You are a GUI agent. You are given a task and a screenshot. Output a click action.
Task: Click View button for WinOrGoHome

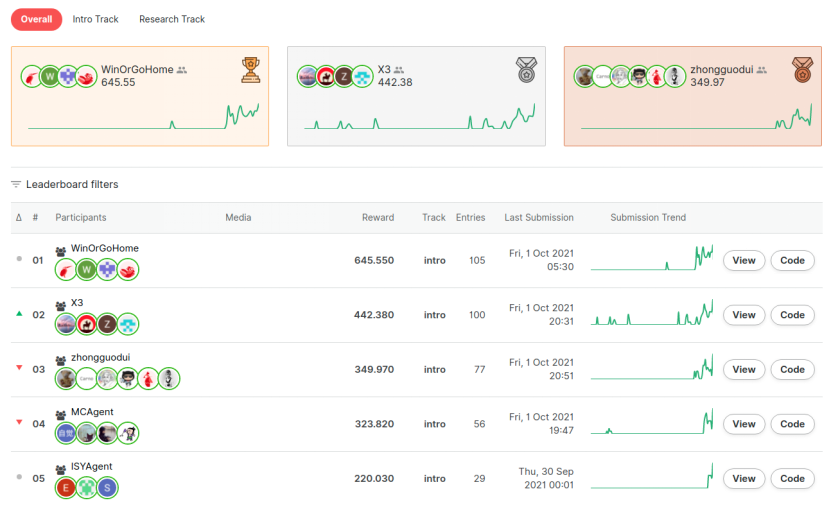744,260
